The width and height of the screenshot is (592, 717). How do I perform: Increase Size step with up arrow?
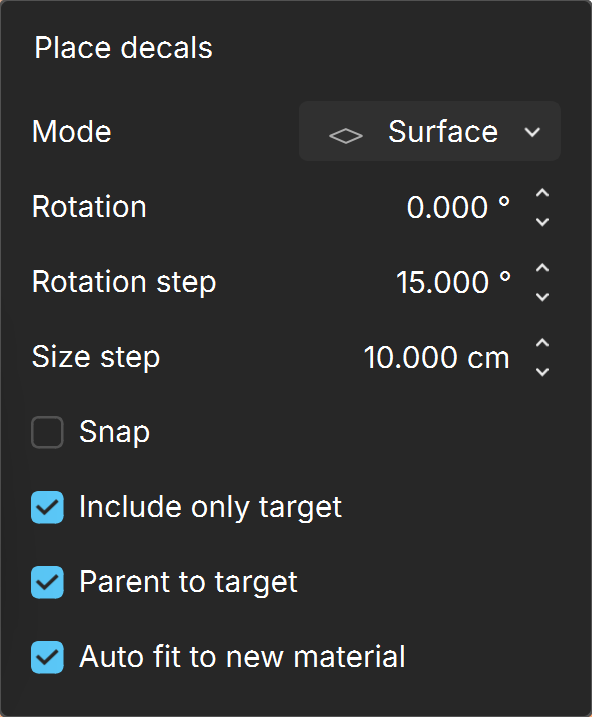[542, 343]
